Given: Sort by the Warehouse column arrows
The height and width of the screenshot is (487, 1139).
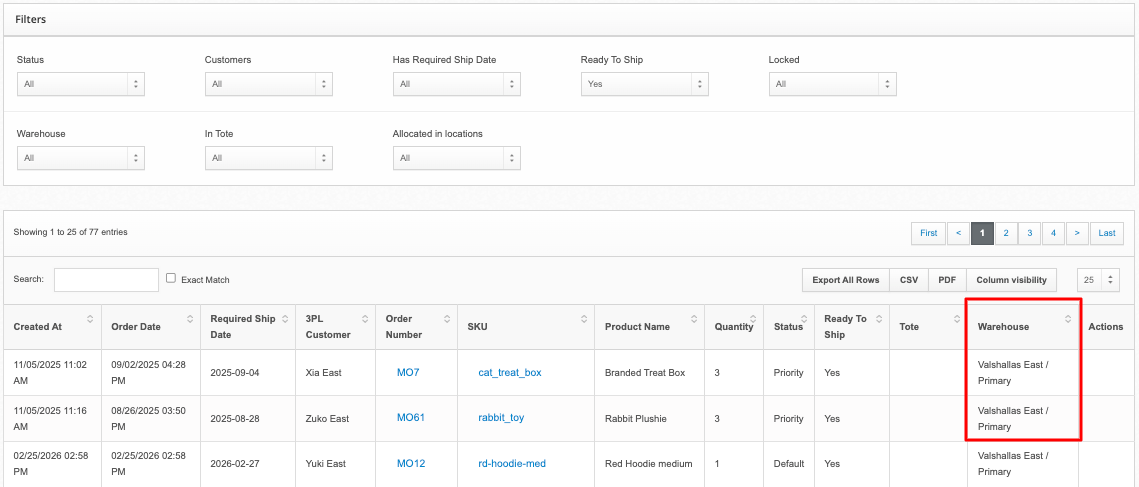Looking at the screenshot, I should [x=1067, y=319].
